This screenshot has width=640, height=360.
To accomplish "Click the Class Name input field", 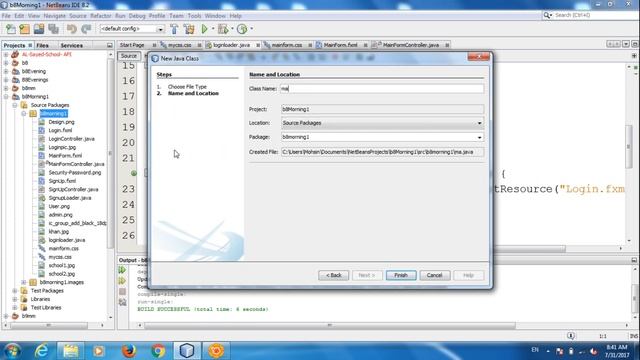I will click(382, 89).
